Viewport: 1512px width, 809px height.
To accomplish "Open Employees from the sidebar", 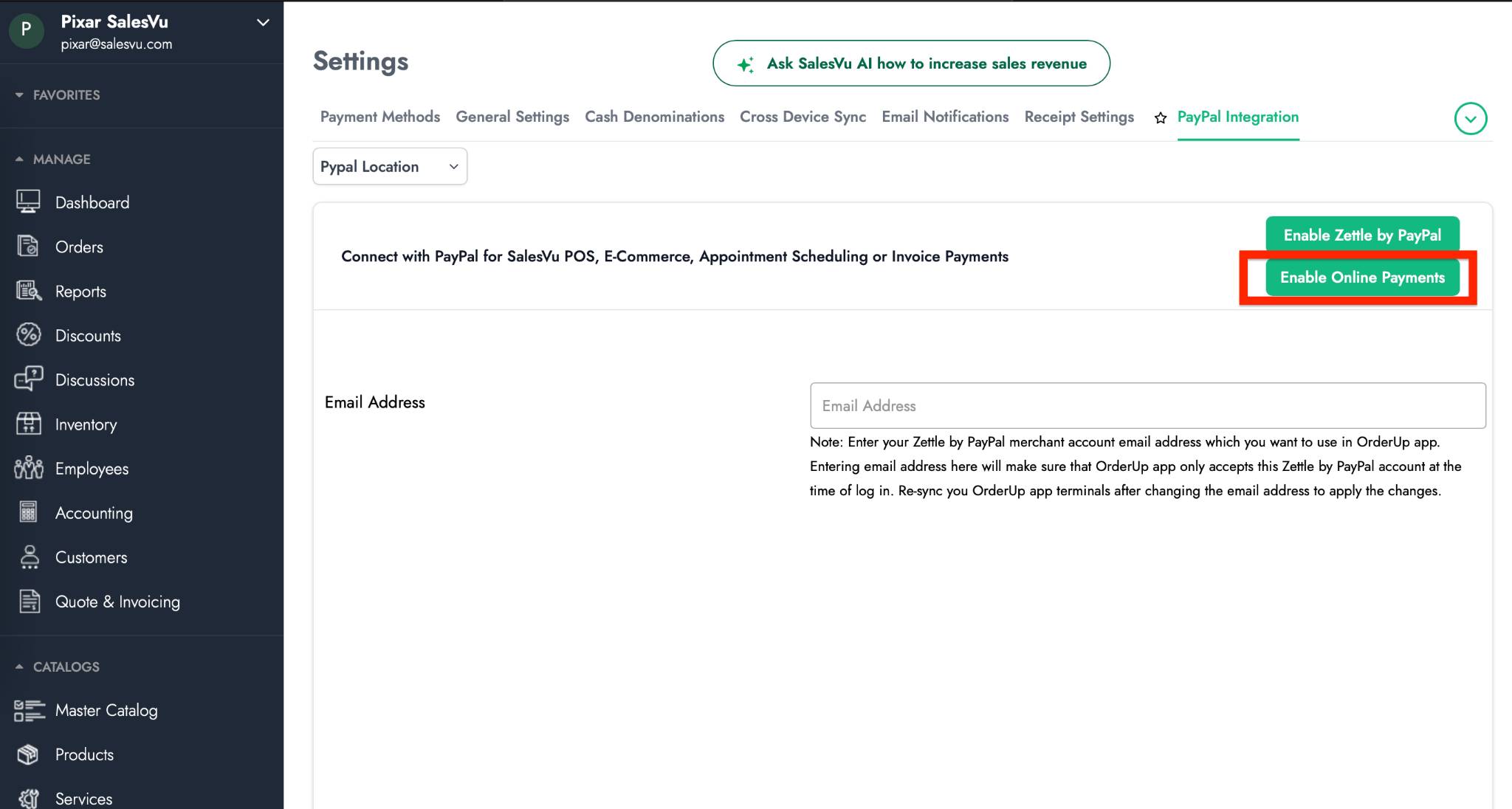I will pyautogui.click(x=92, y=469).
